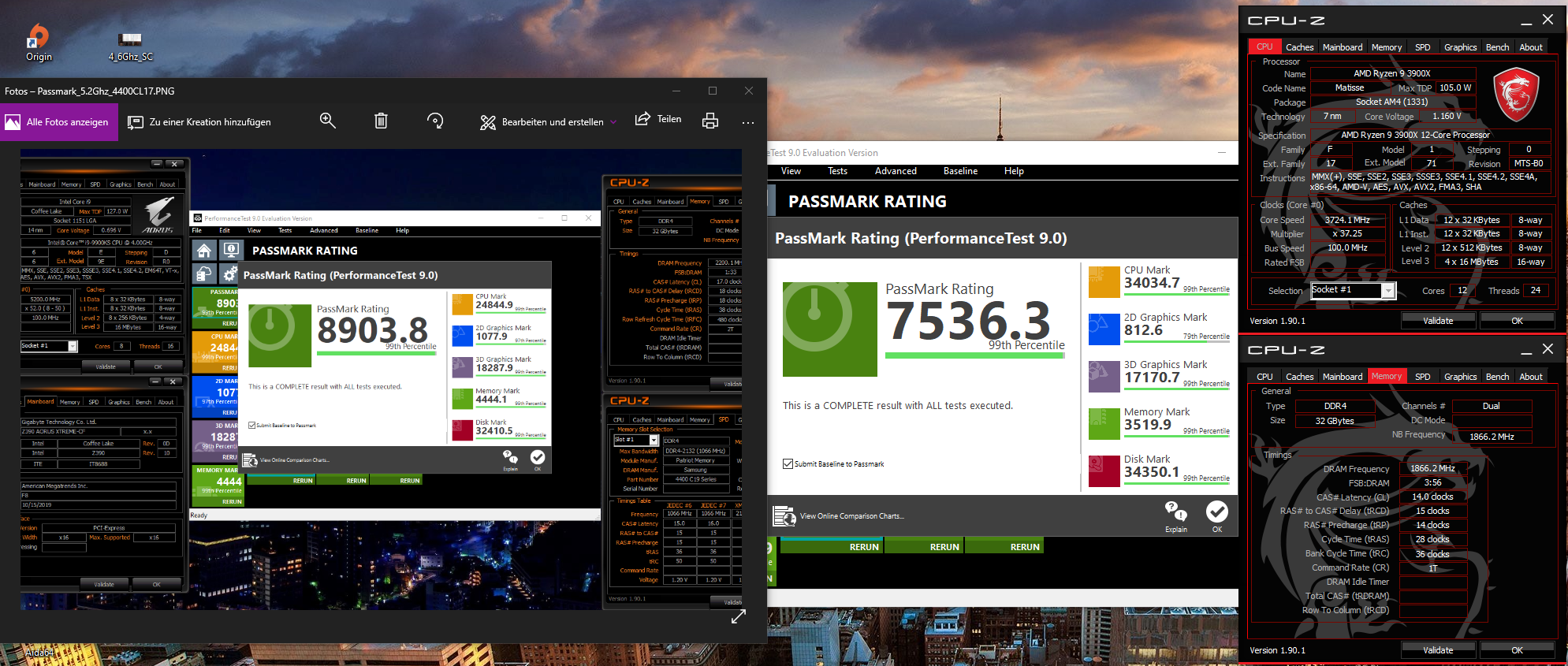Click the MSI dragon logo in CPU-Z
This screenshot has height=666, width=1568.
pos(1516,95)
